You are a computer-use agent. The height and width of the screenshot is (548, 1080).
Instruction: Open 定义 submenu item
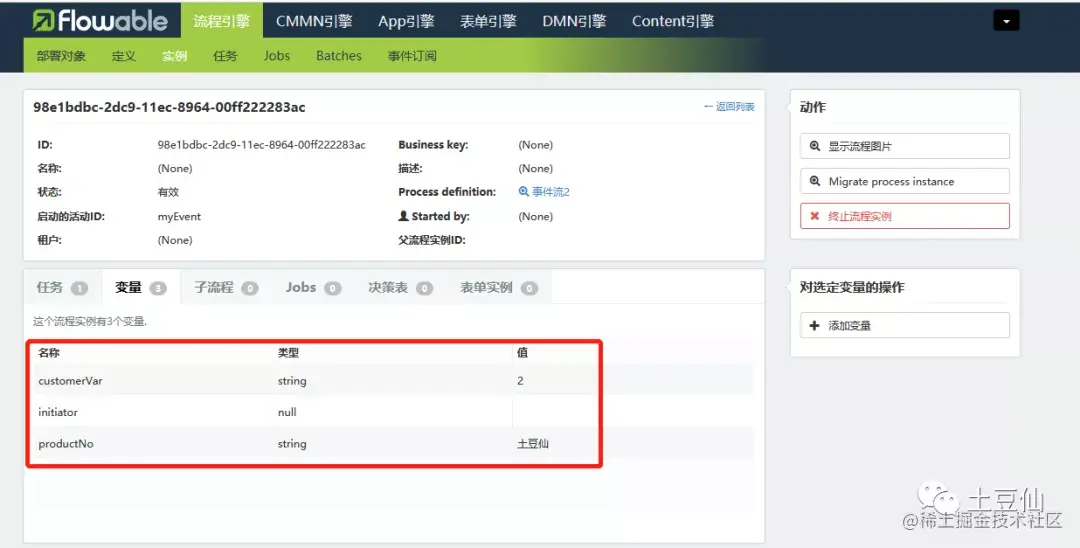(x=124, y=56)
